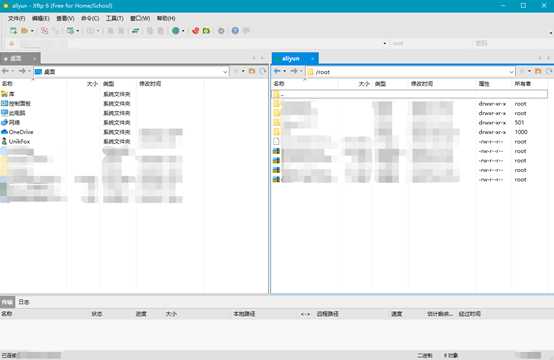Click the green Xftp window icon
Viewport: 554px width, 360px height.
point(206,31)
